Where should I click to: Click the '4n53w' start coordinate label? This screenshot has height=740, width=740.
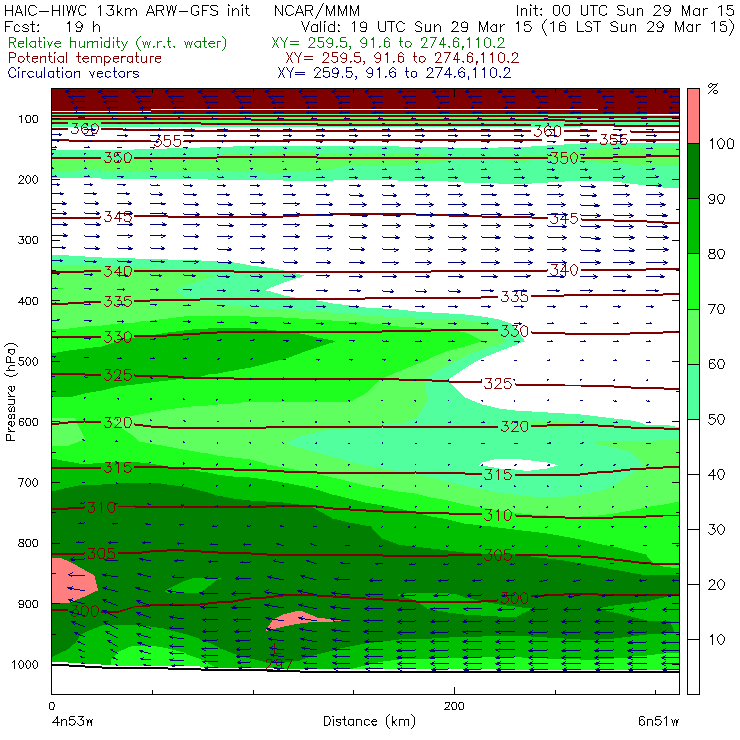point(73,722)
